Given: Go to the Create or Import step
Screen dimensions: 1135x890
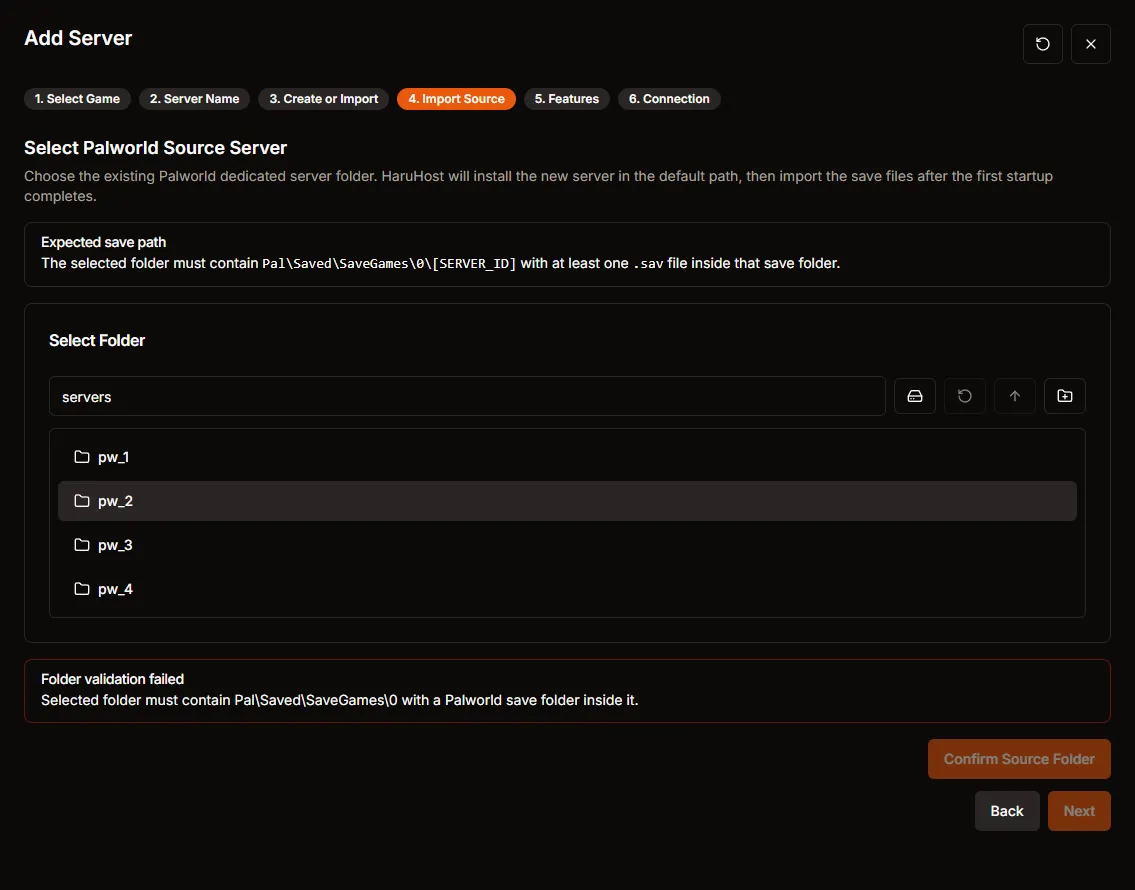Looking at the screenshot, I should 323,99.
